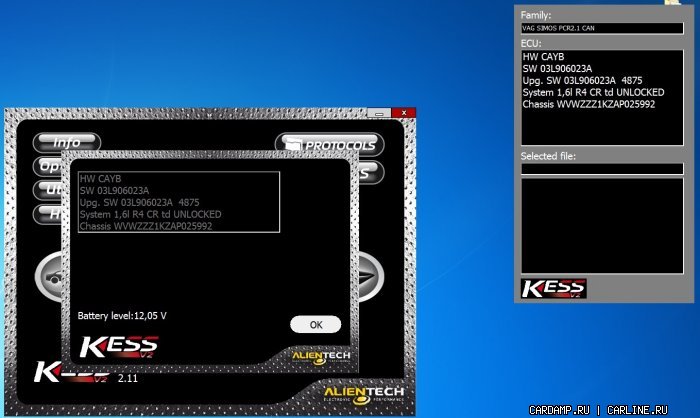Click 'System 1,6l R4 CR td UNLOCKED' in side panel

[x=593, y=92]
